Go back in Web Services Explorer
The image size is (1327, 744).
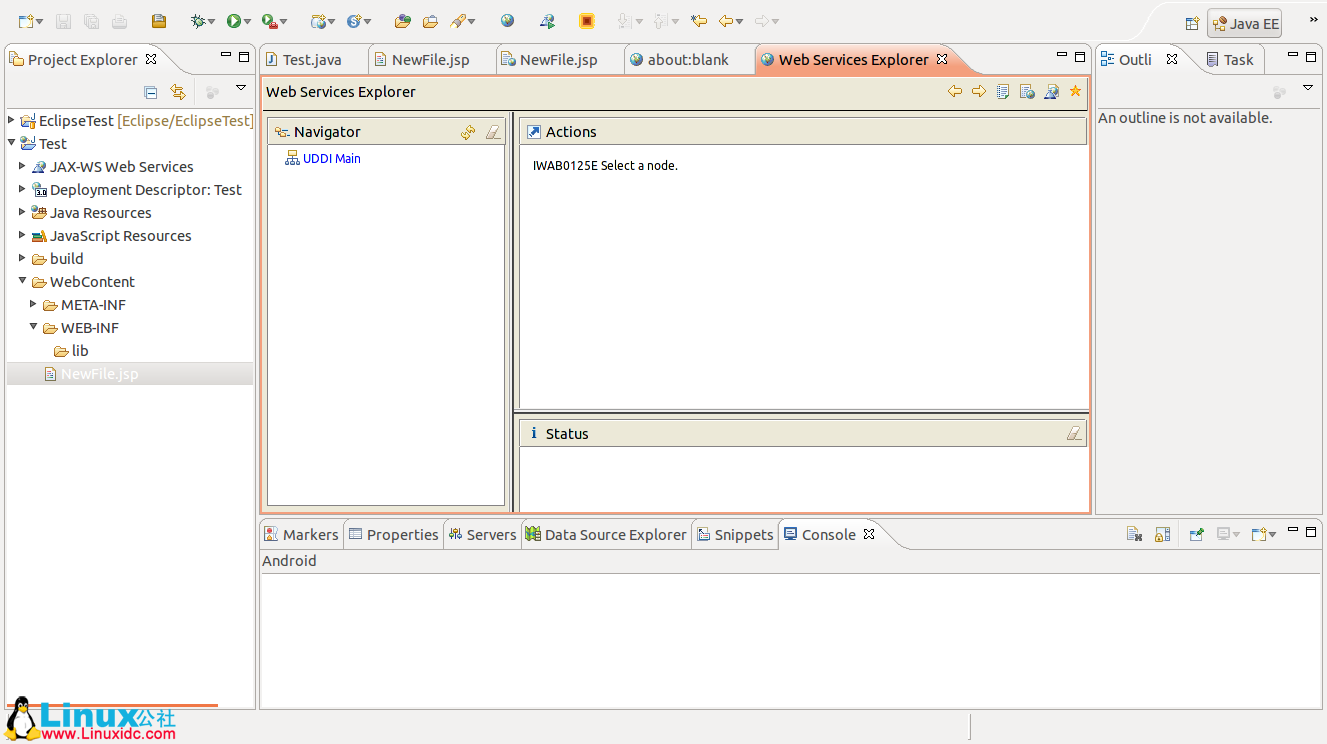coord(955,91)
